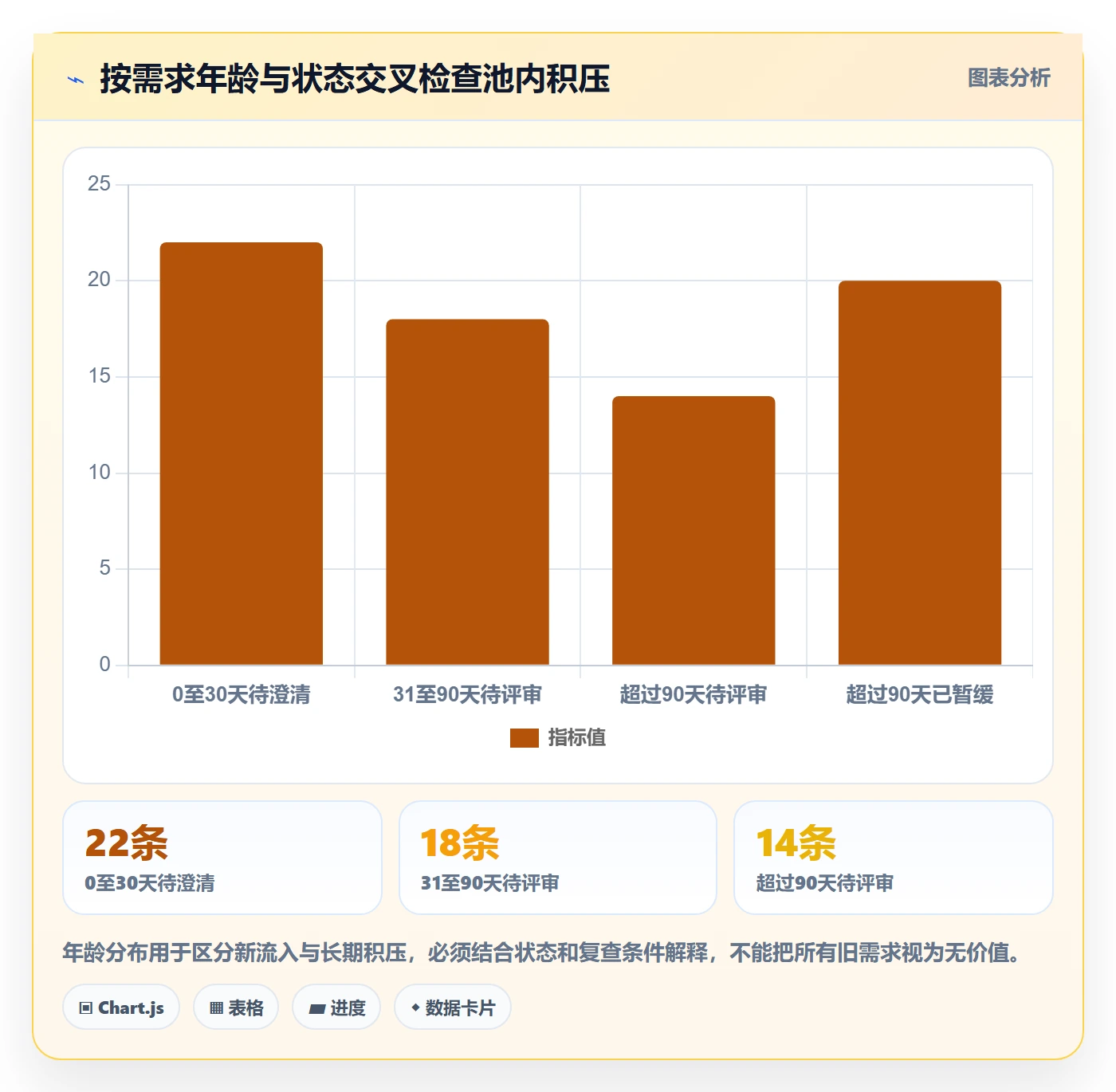Click the bar icon in 进度 chip

316,1009
